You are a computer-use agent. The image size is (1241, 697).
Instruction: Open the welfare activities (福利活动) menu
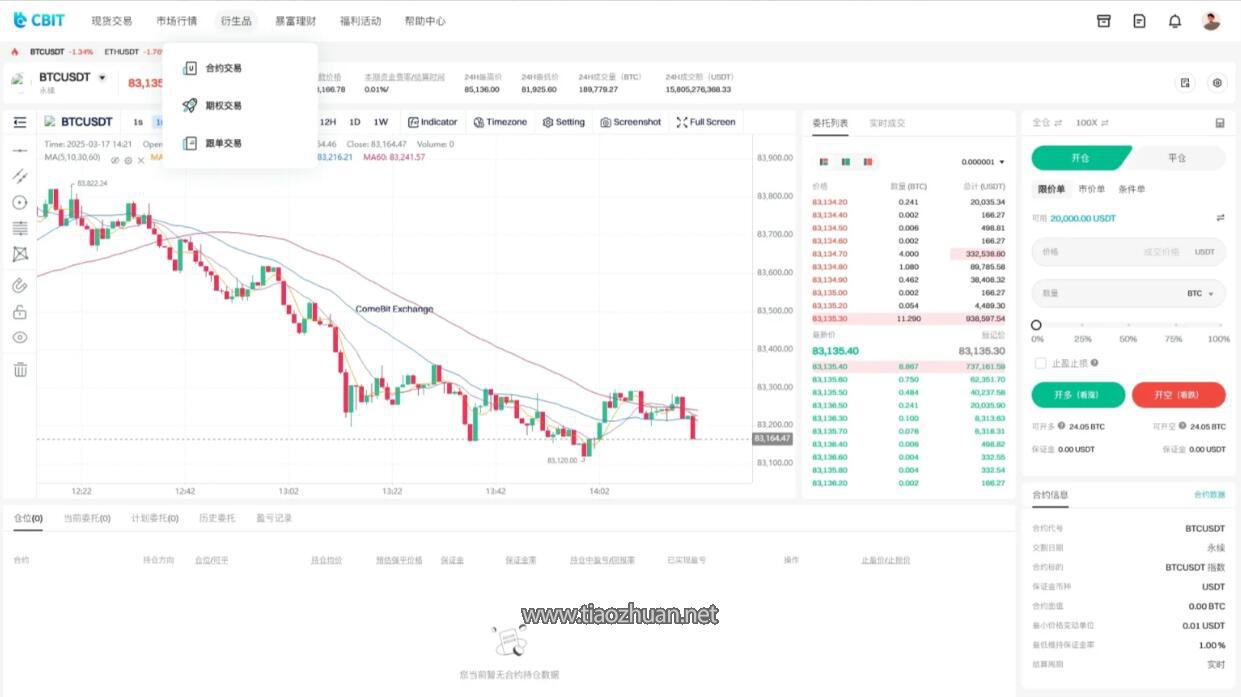(x=360, y=21)
